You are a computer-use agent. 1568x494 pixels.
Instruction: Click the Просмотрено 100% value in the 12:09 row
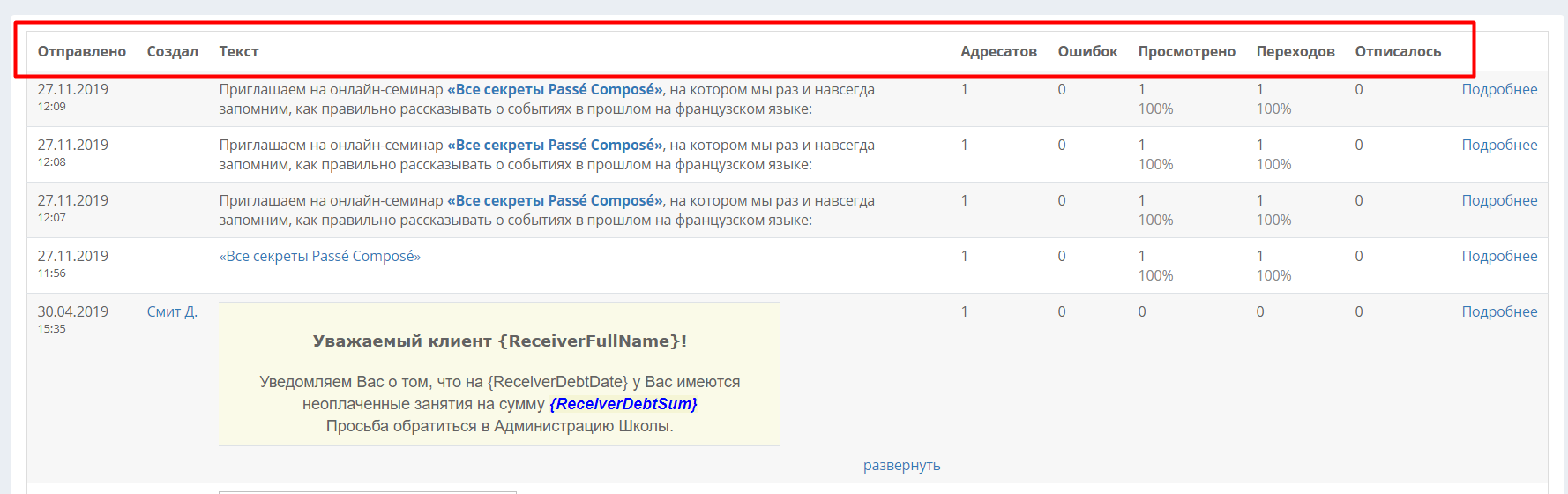click(1155, 109)
